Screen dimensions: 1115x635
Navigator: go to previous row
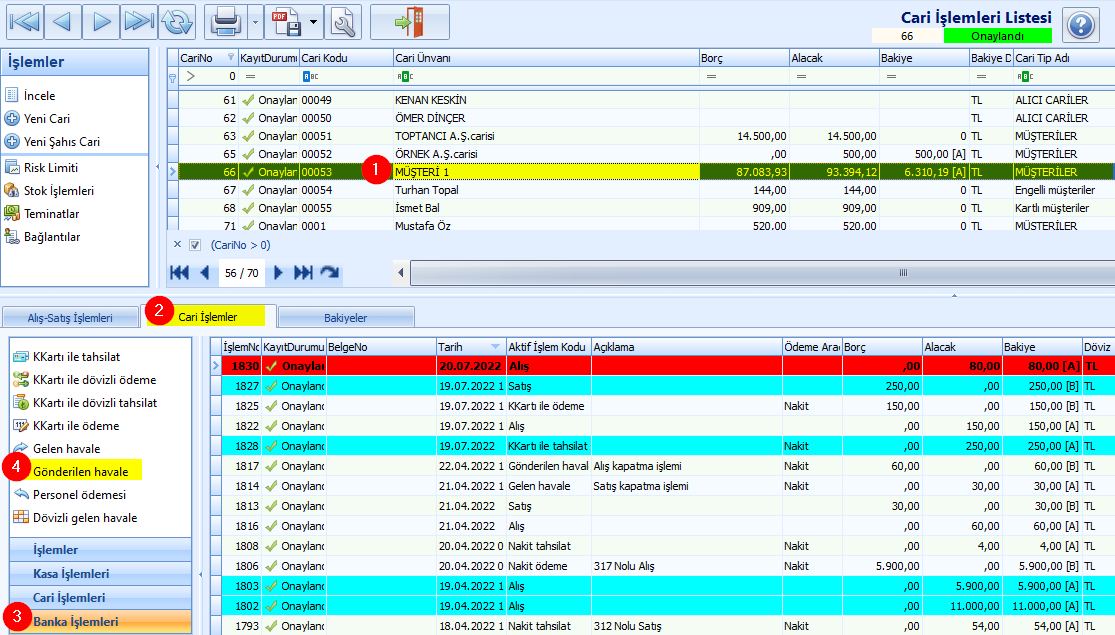click(205, 272)
